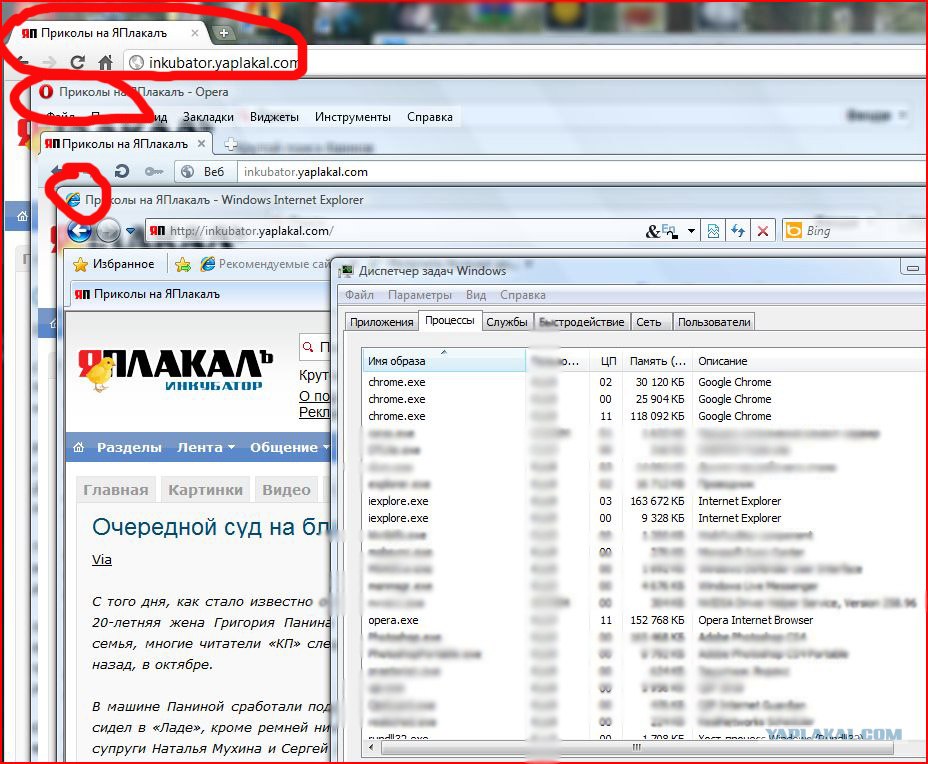Screen dimensions: 928x764
Task: Switch to Процессы tab
Action: pos(450,320)
